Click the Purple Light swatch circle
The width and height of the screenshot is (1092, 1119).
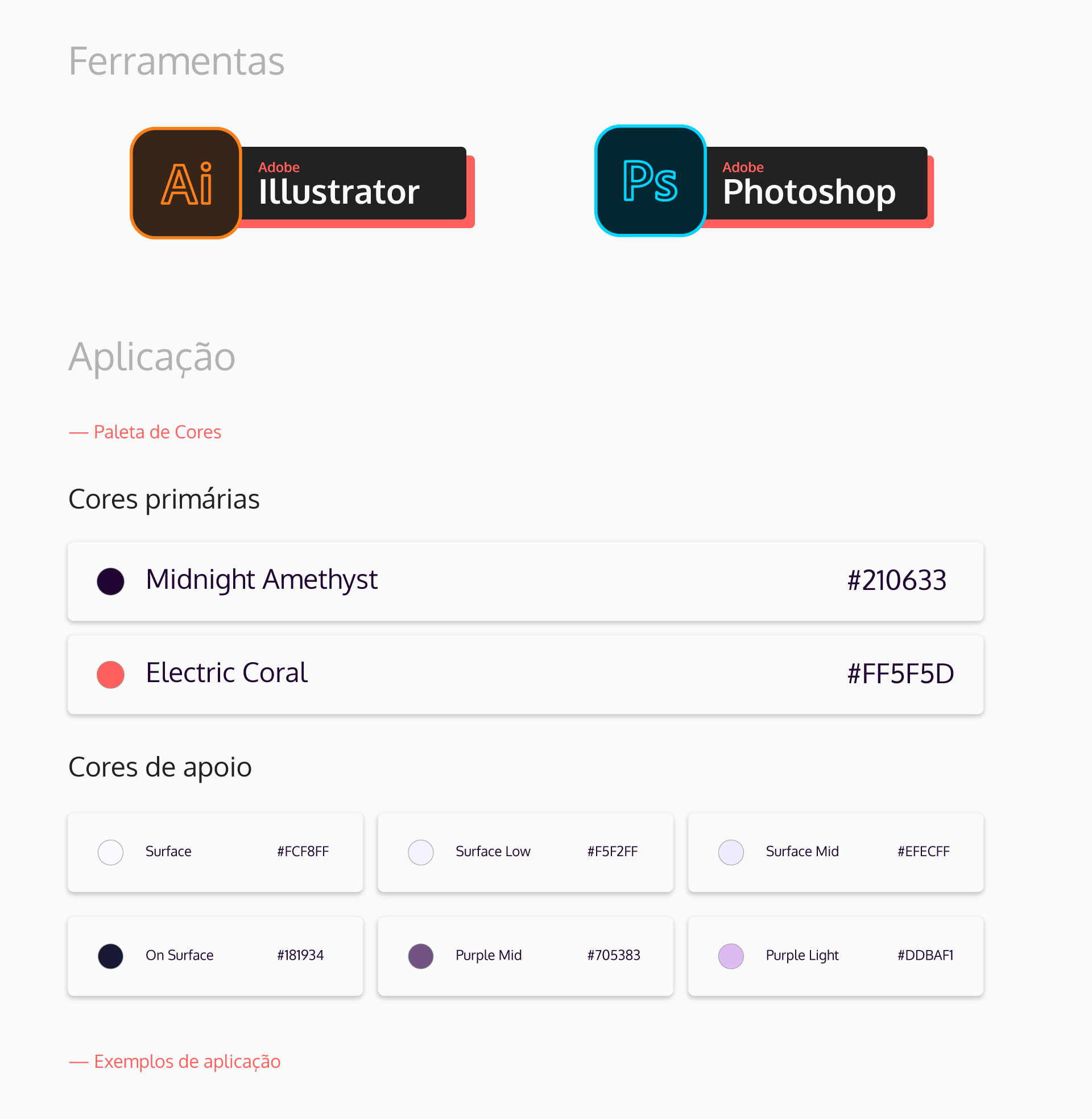[x=731, y=956]
